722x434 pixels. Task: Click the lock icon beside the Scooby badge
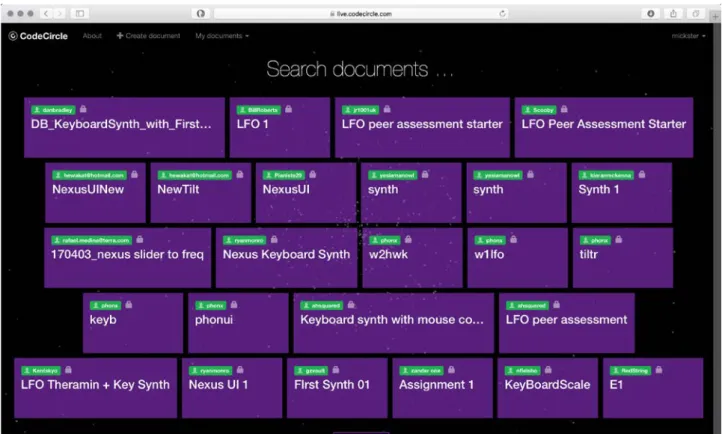coord(564,109)
